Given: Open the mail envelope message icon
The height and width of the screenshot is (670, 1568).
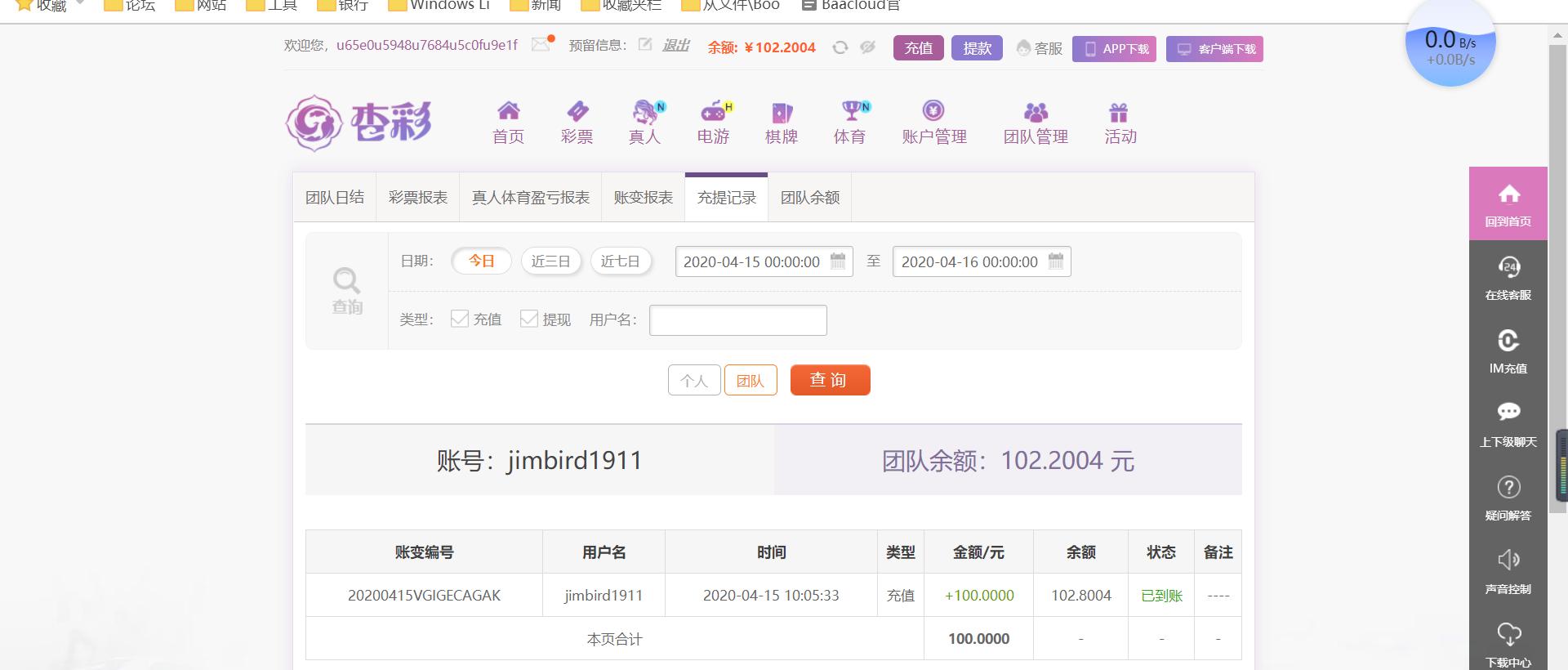Looking at the screenshot, I should tap(541, 45).
